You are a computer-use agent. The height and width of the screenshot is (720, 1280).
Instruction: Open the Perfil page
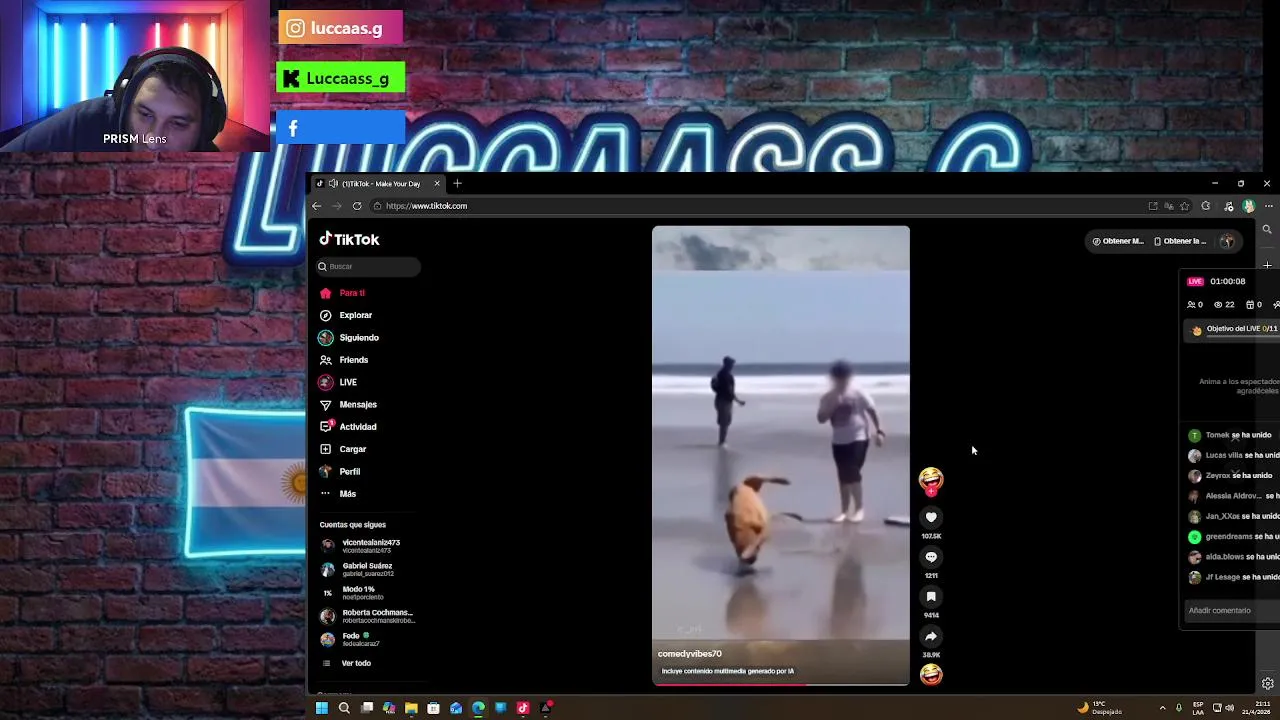(340, 471)
